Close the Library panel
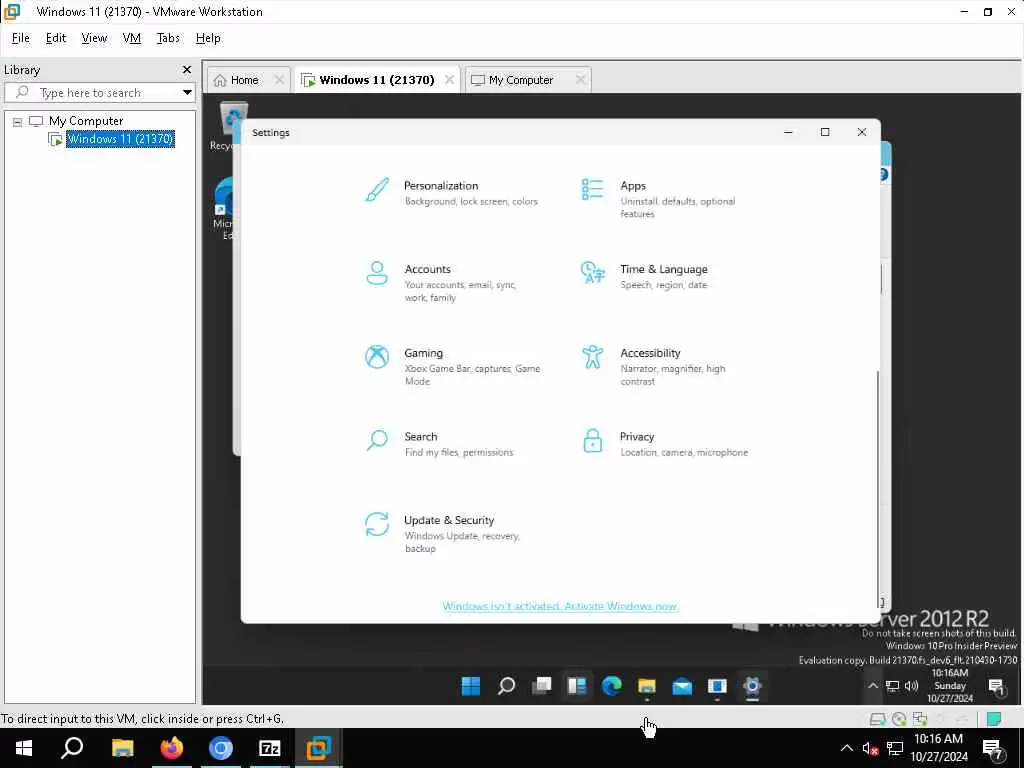 point(187,69)
